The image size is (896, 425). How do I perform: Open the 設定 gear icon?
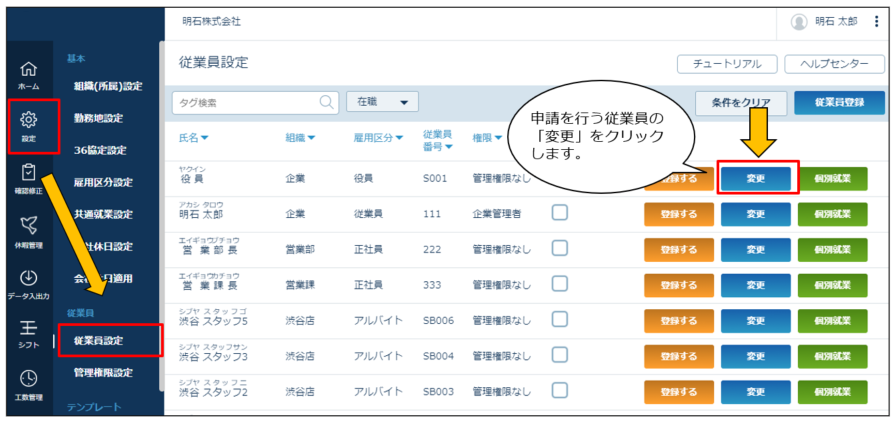[29, 119]
